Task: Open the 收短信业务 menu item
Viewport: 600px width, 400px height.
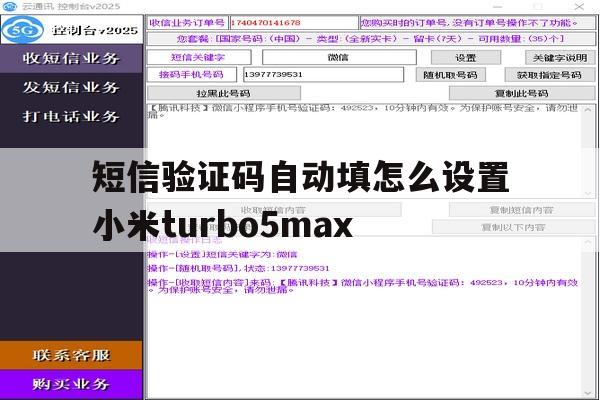Action: (71, 58)
